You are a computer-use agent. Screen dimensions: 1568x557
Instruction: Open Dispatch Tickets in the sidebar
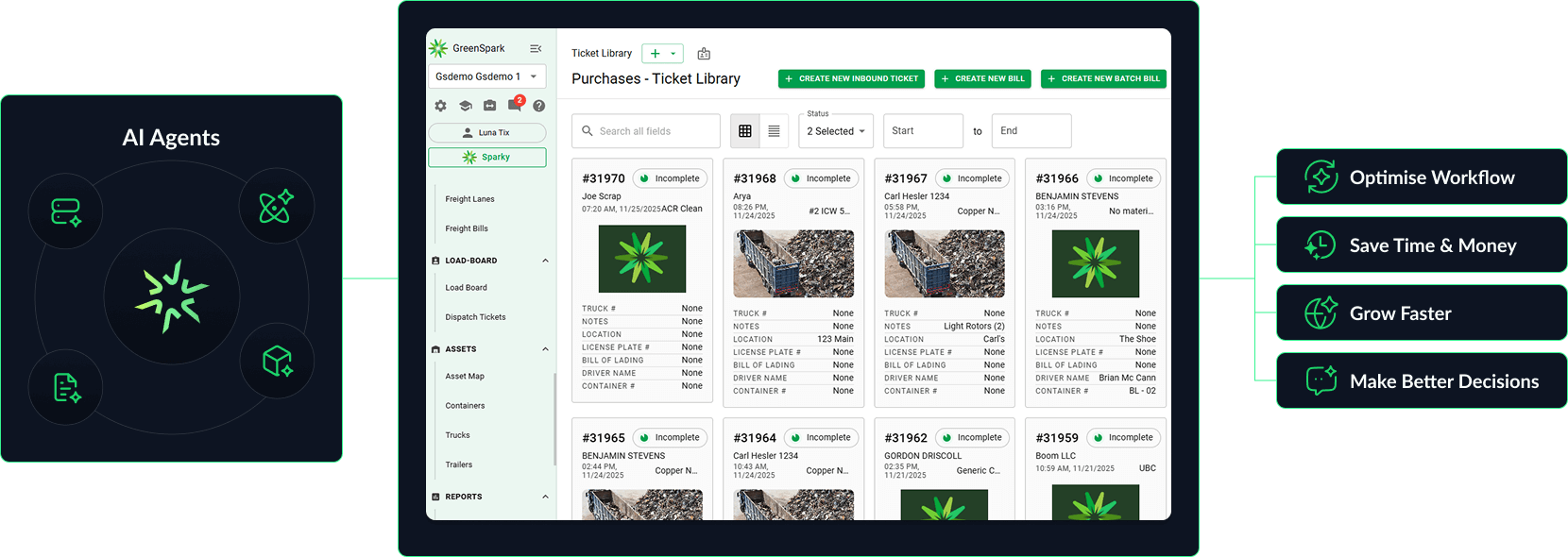475,317
